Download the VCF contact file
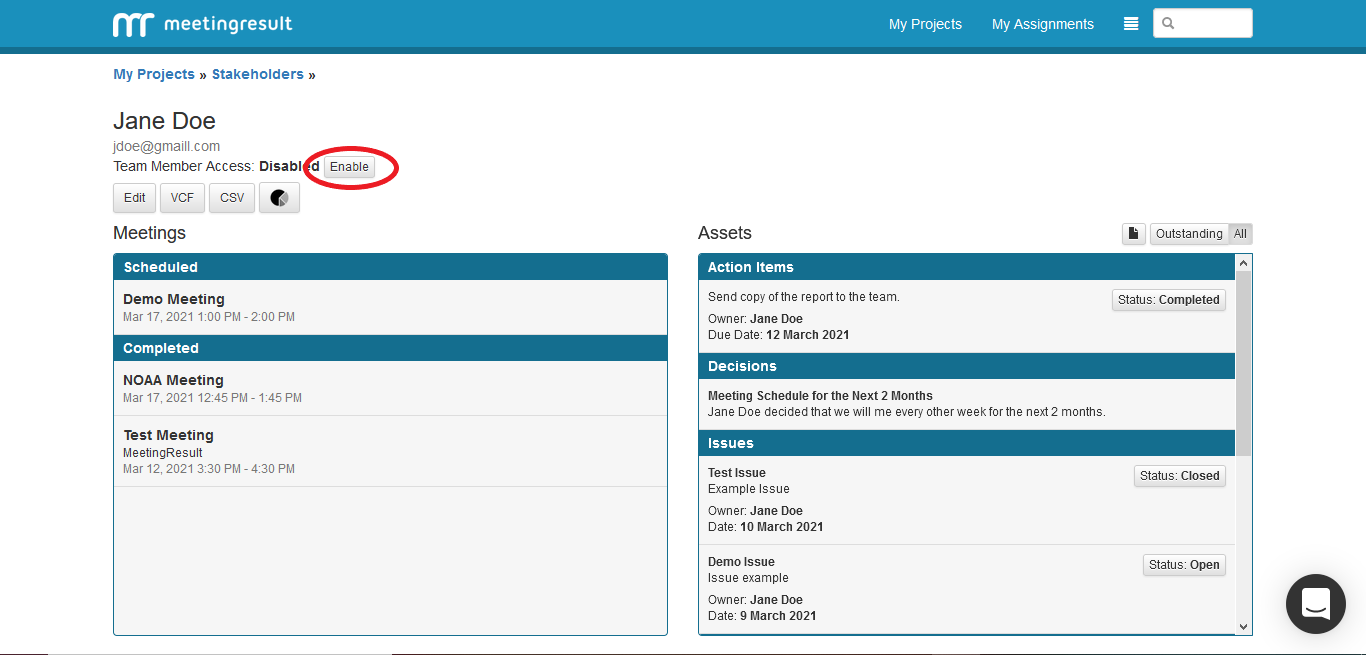The image size is (1366, 655). pyautogui.click(x=182, y=198)
